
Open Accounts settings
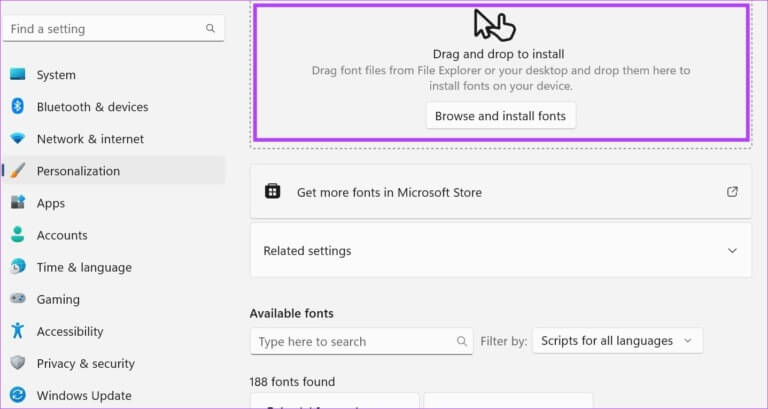(x=114, y=235)
